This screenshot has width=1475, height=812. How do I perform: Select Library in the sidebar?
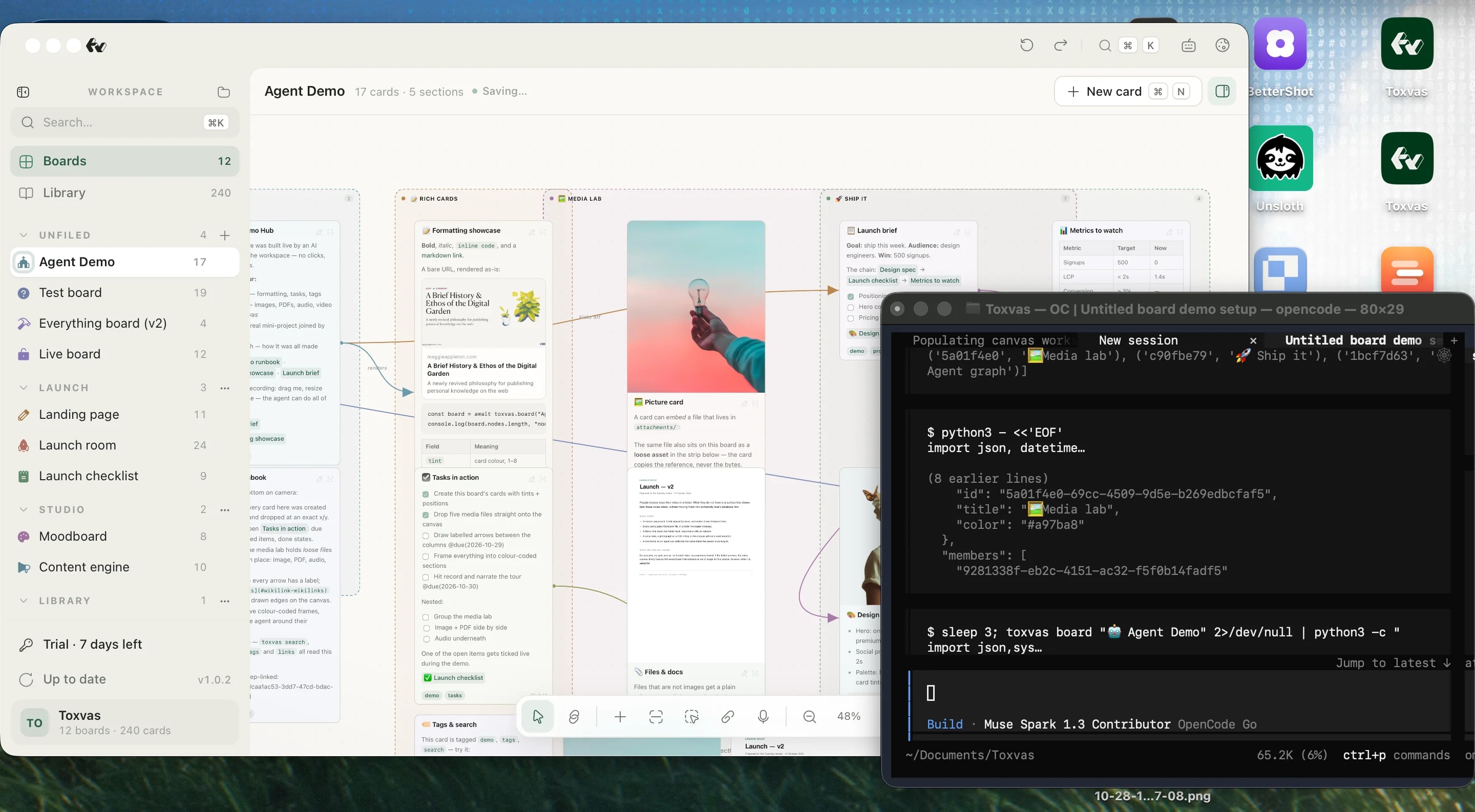click(x=125, y=193)
